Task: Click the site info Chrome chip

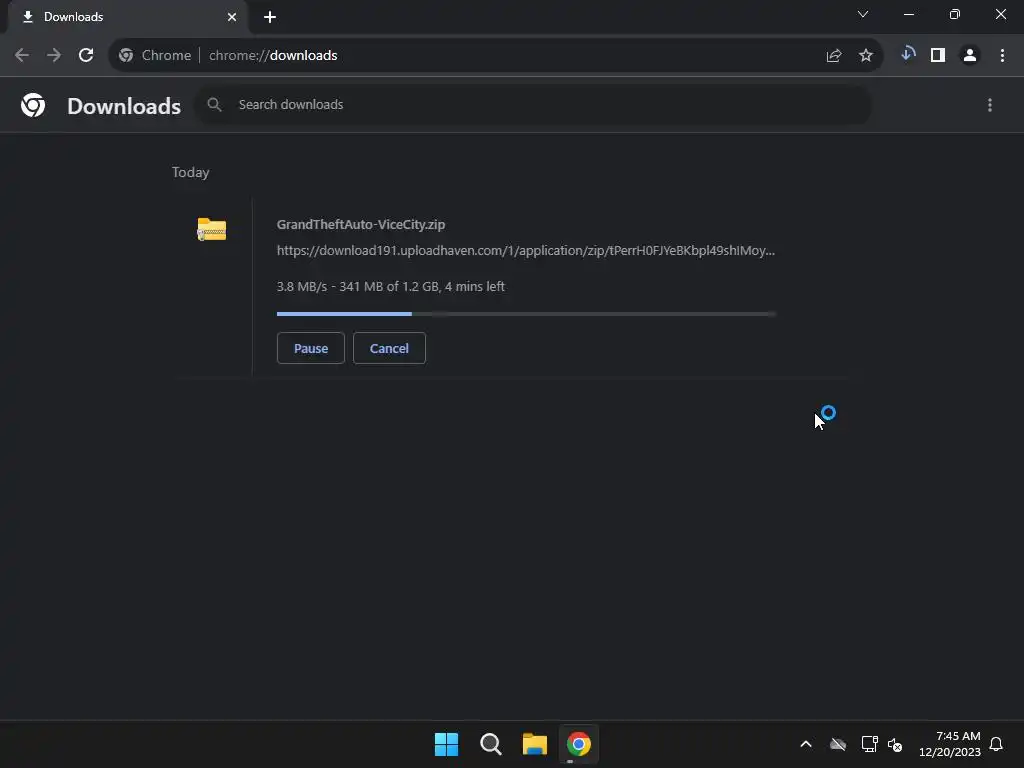Action: pos(155,56)
